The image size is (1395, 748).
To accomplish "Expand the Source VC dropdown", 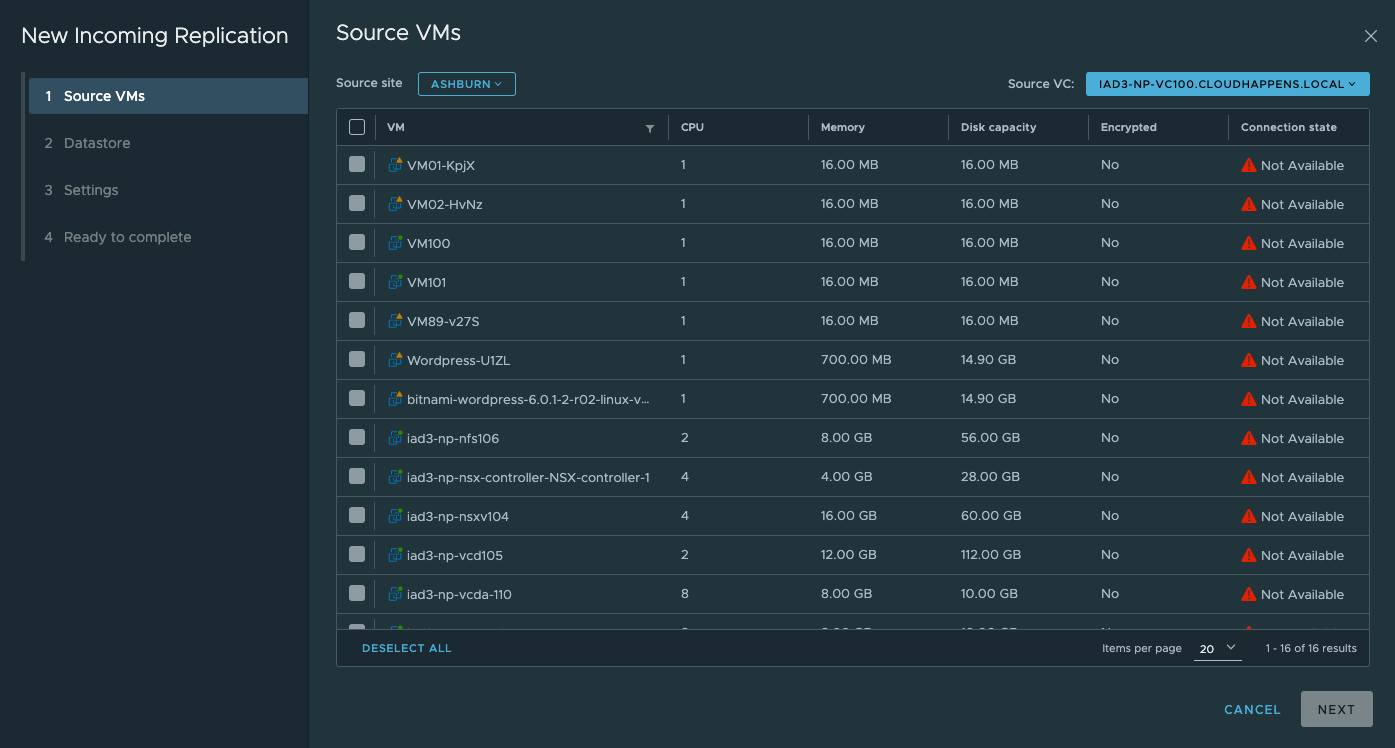I will coord(1227,84).
